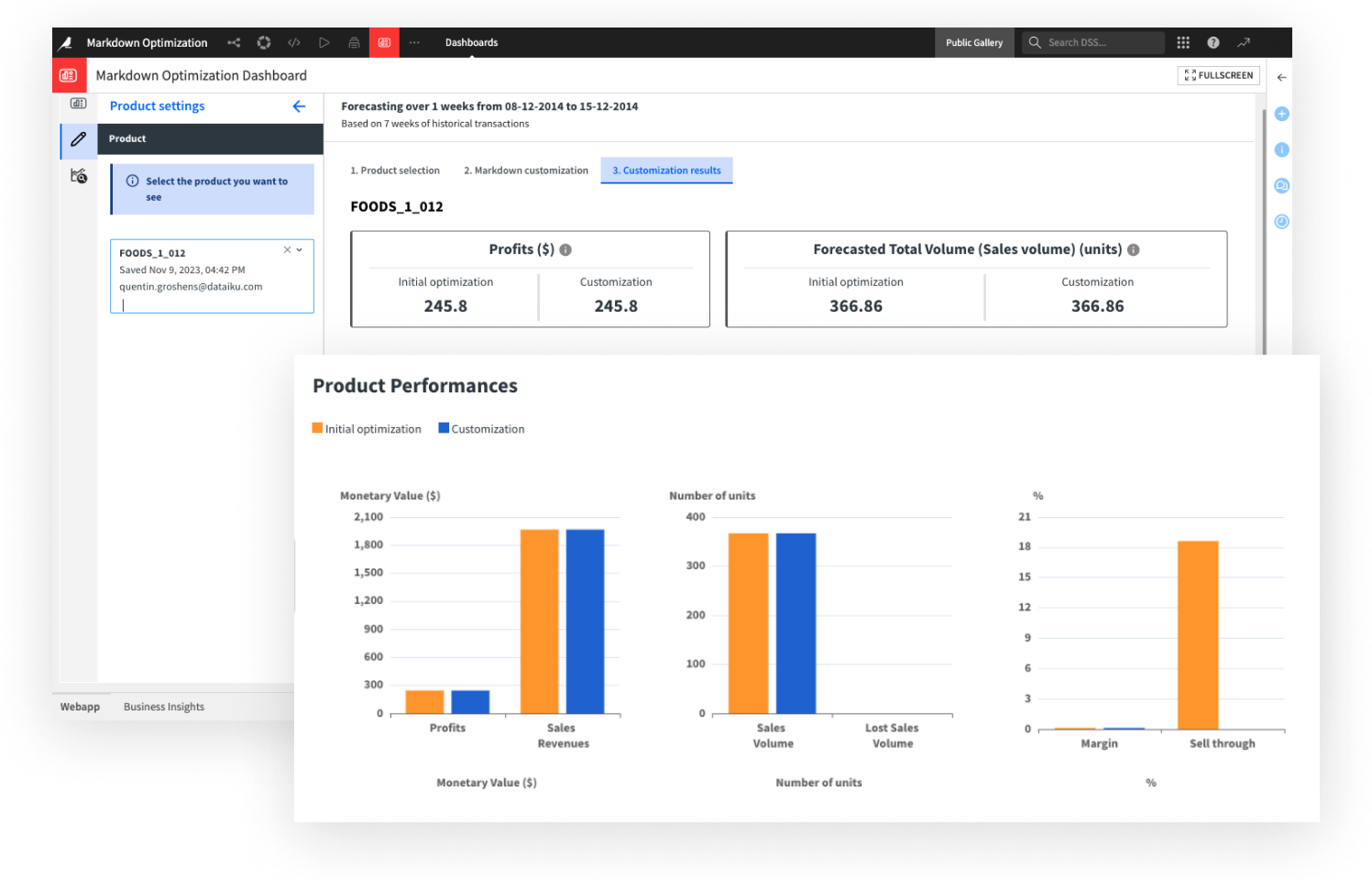Open the applications grid icon
Viewport: 1372px width, 880px height.
(1183, 43)
